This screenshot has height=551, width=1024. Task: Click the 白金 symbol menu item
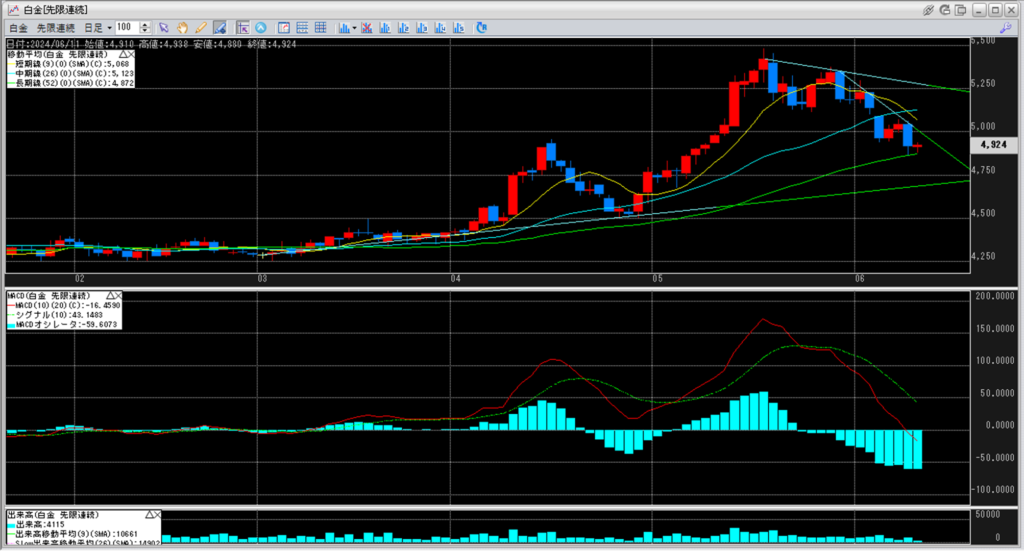coord(18,27)
